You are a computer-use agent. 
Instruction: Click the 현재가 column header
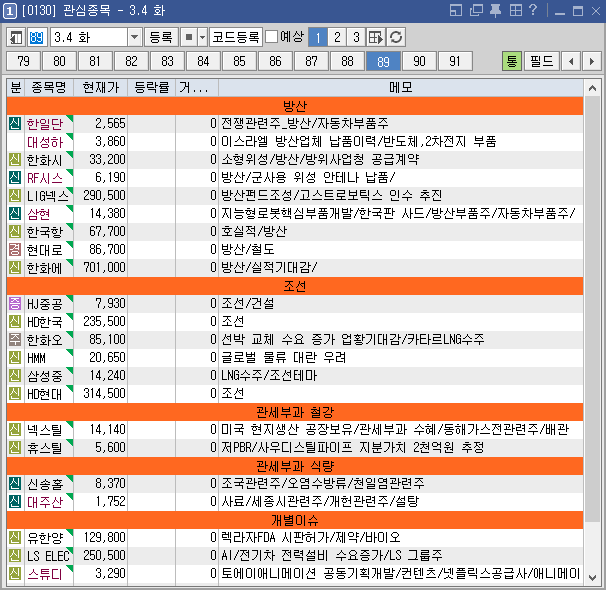click(100, 88)
